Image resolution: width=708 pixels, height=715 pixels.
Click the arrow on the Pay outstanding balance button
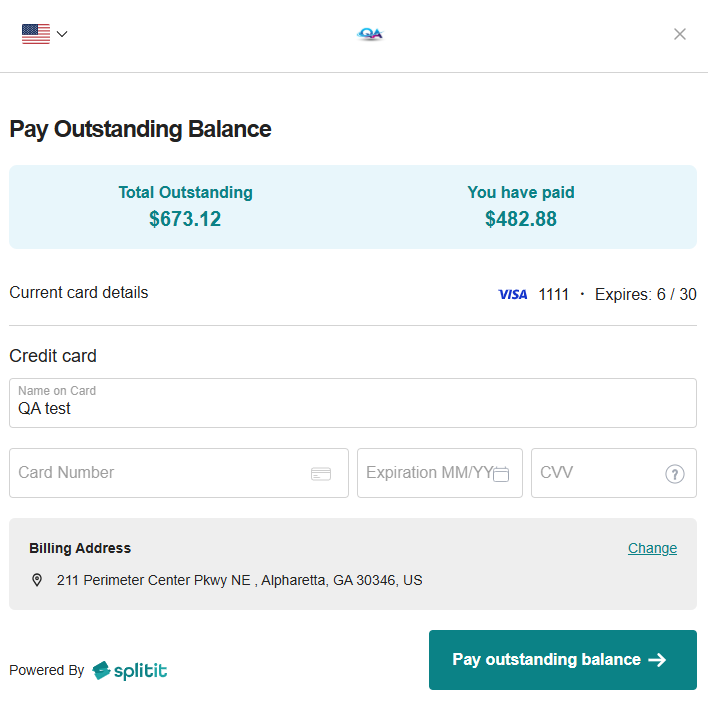tap(657, 660)
